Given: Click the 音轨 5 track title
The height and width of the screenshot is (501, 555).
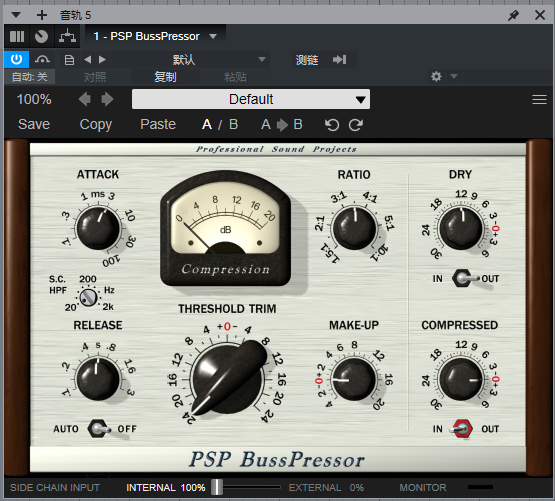Looking at the screenshot, I should [75, 15].
